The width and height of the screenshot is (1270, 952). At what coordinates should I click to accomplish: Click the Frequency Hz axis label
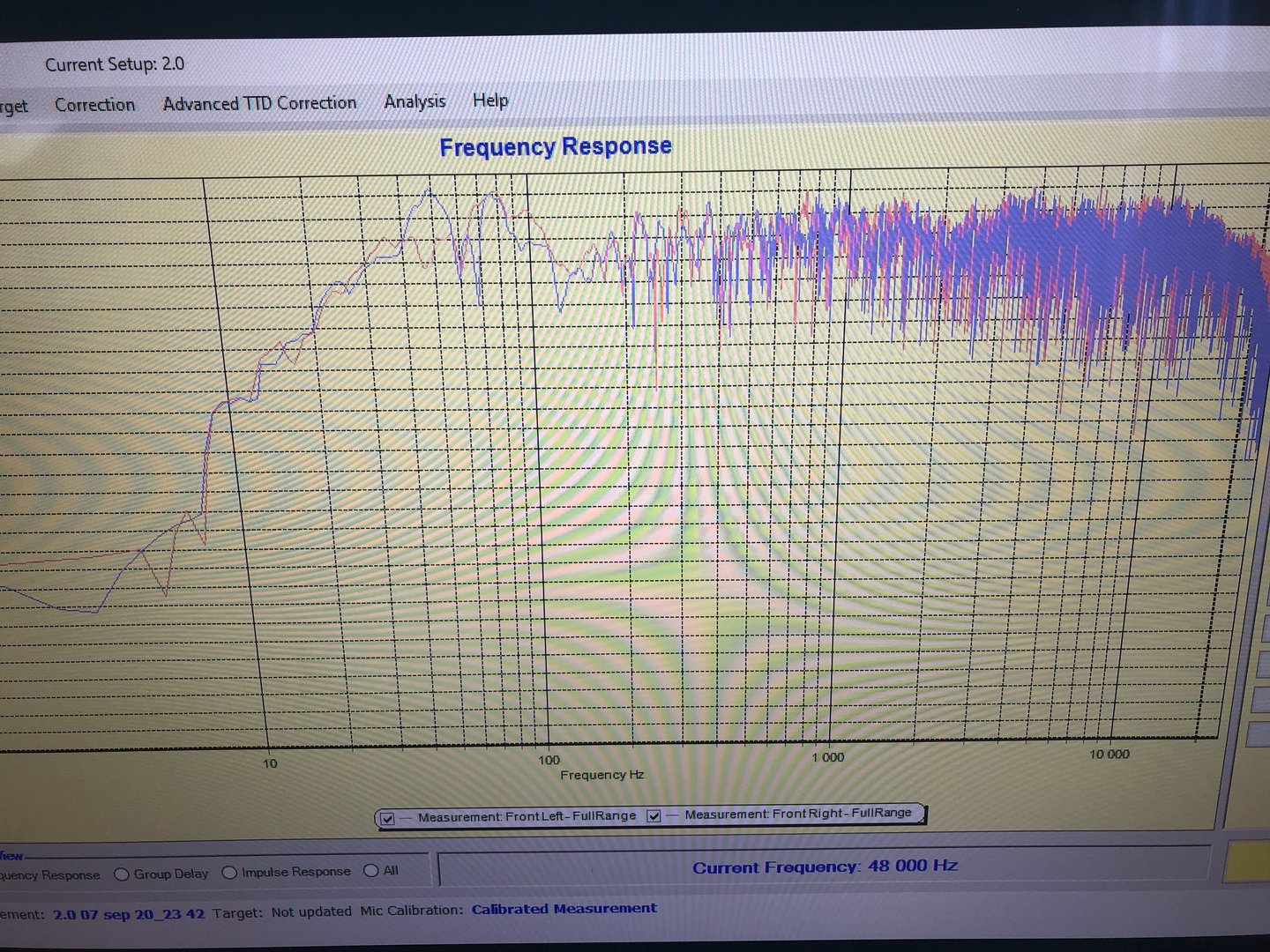click(602, 775)
